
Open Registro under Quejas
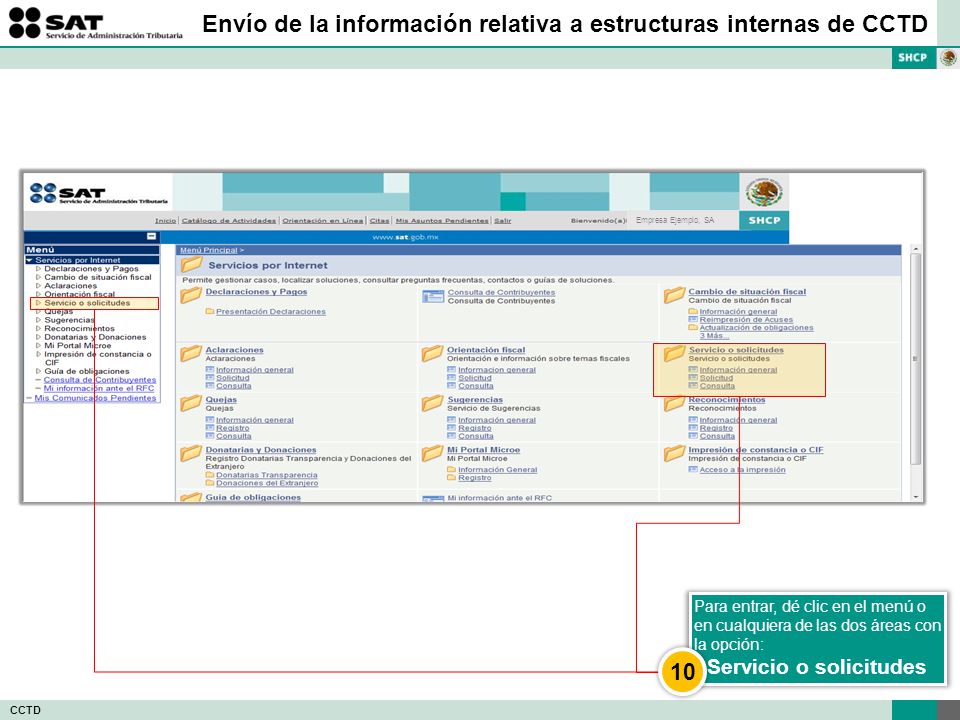[x=233, y=428]
